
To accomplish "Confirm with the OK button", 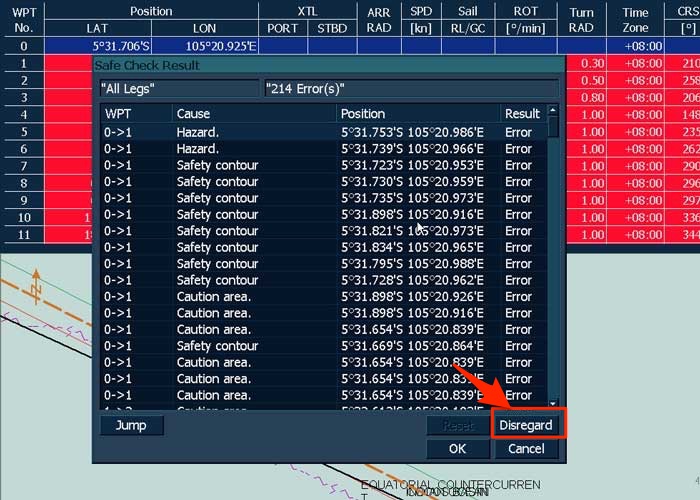I will 457,449.
